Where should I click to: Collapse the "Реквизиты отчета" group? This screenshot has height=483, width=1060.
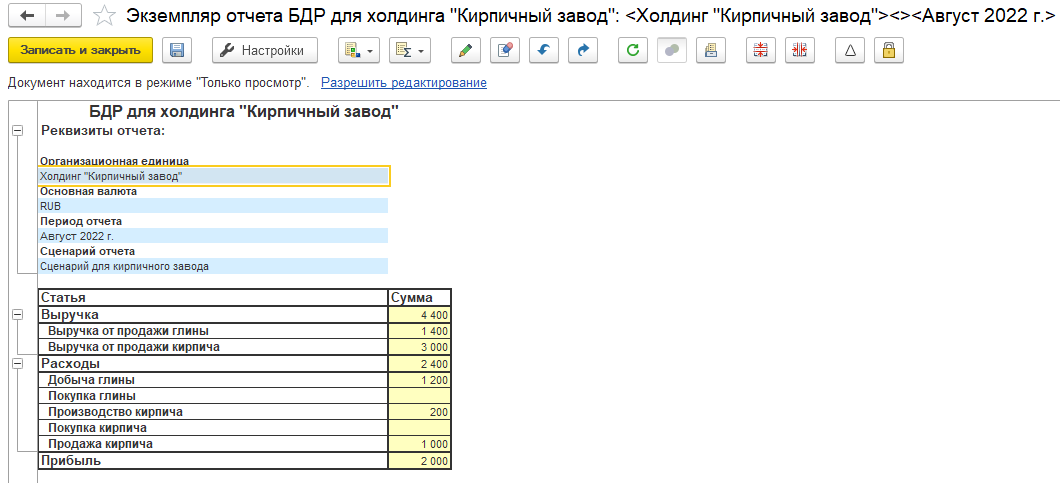tap(17, 131)
